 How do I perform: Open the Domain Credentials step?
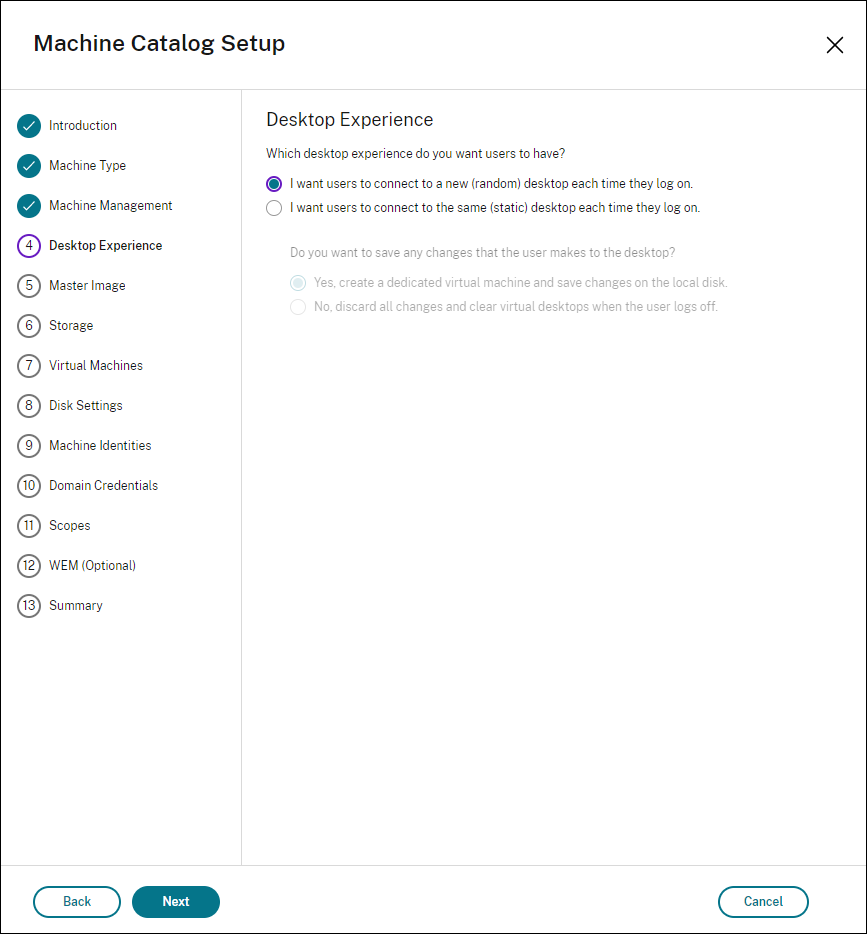104,485
